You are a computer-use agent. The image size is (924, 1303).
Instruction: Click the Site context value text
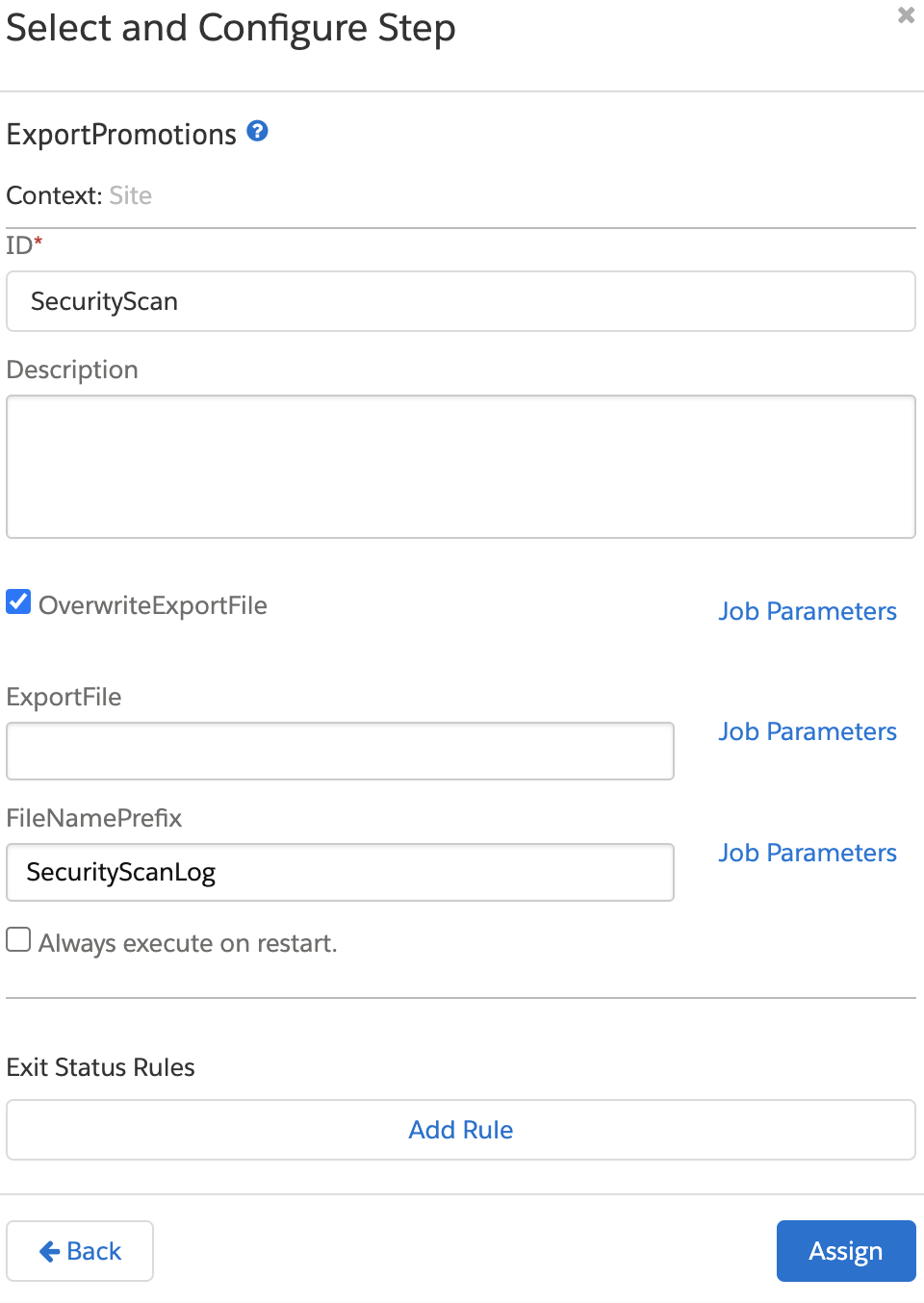(x=131, y=195)
